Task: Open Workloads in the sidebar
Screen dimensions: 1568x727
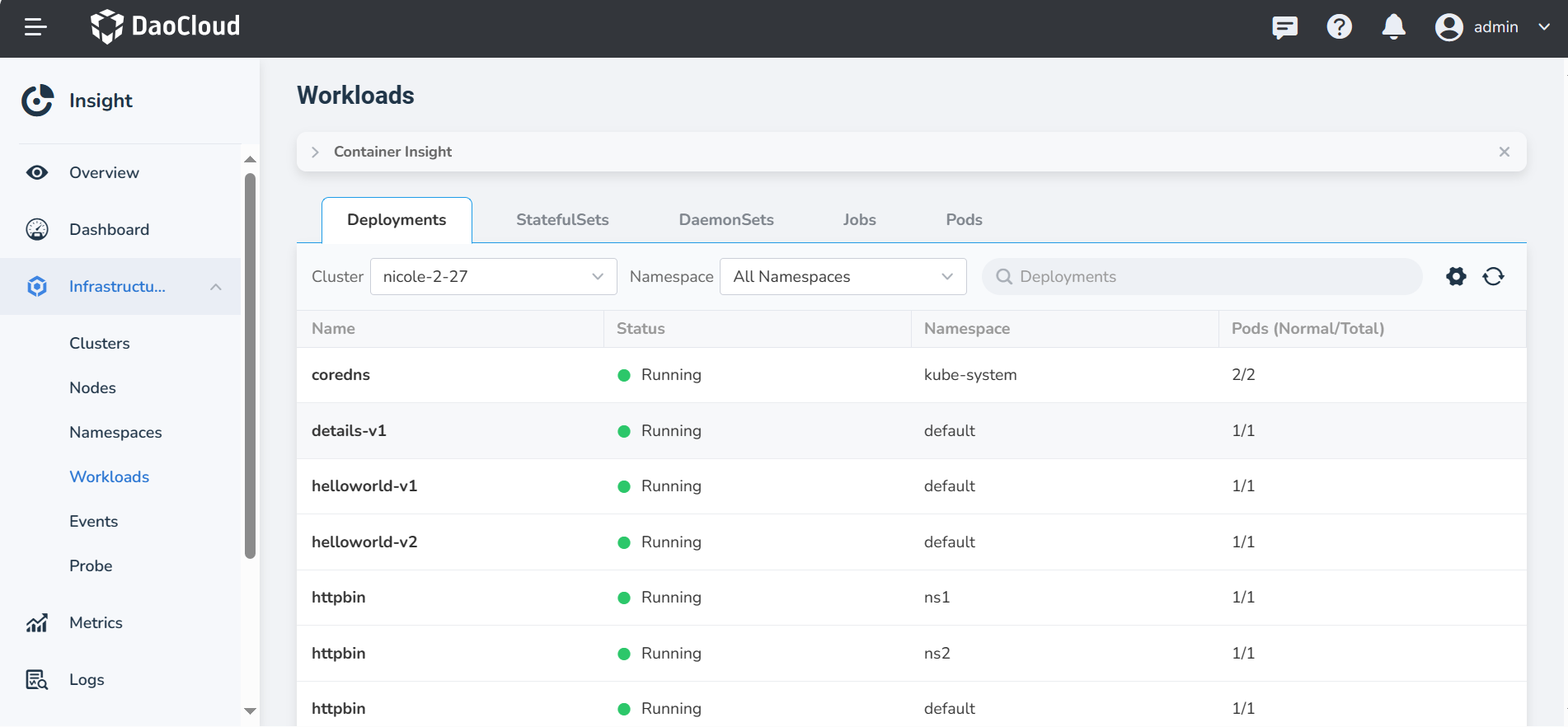Action: (x=109, y=476)
